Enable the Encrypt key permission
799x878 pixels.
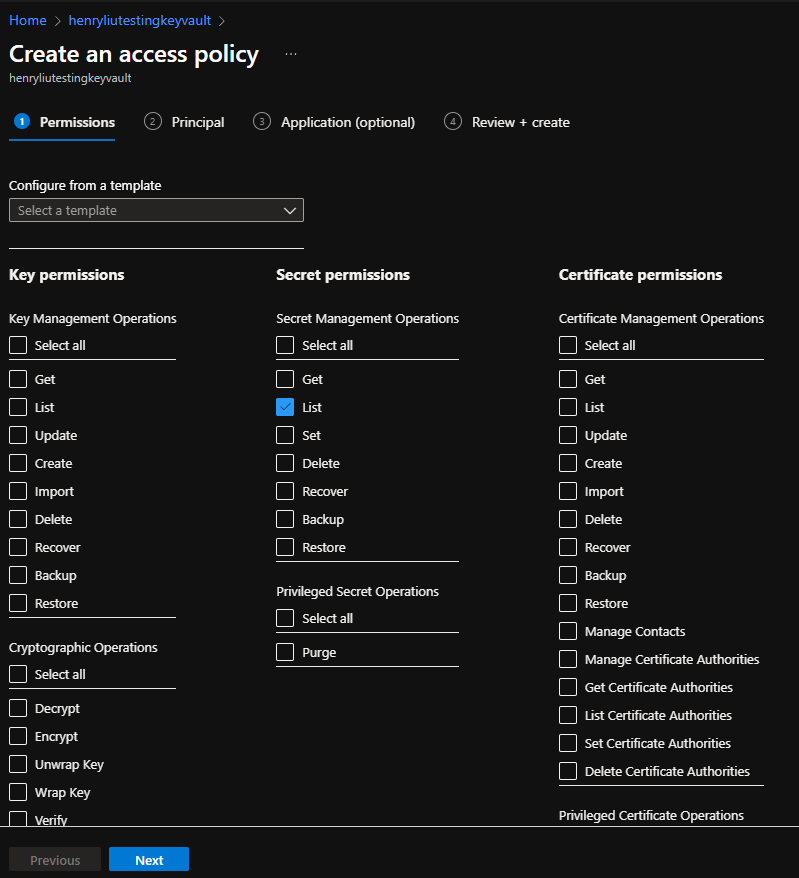tap(18, 736)
